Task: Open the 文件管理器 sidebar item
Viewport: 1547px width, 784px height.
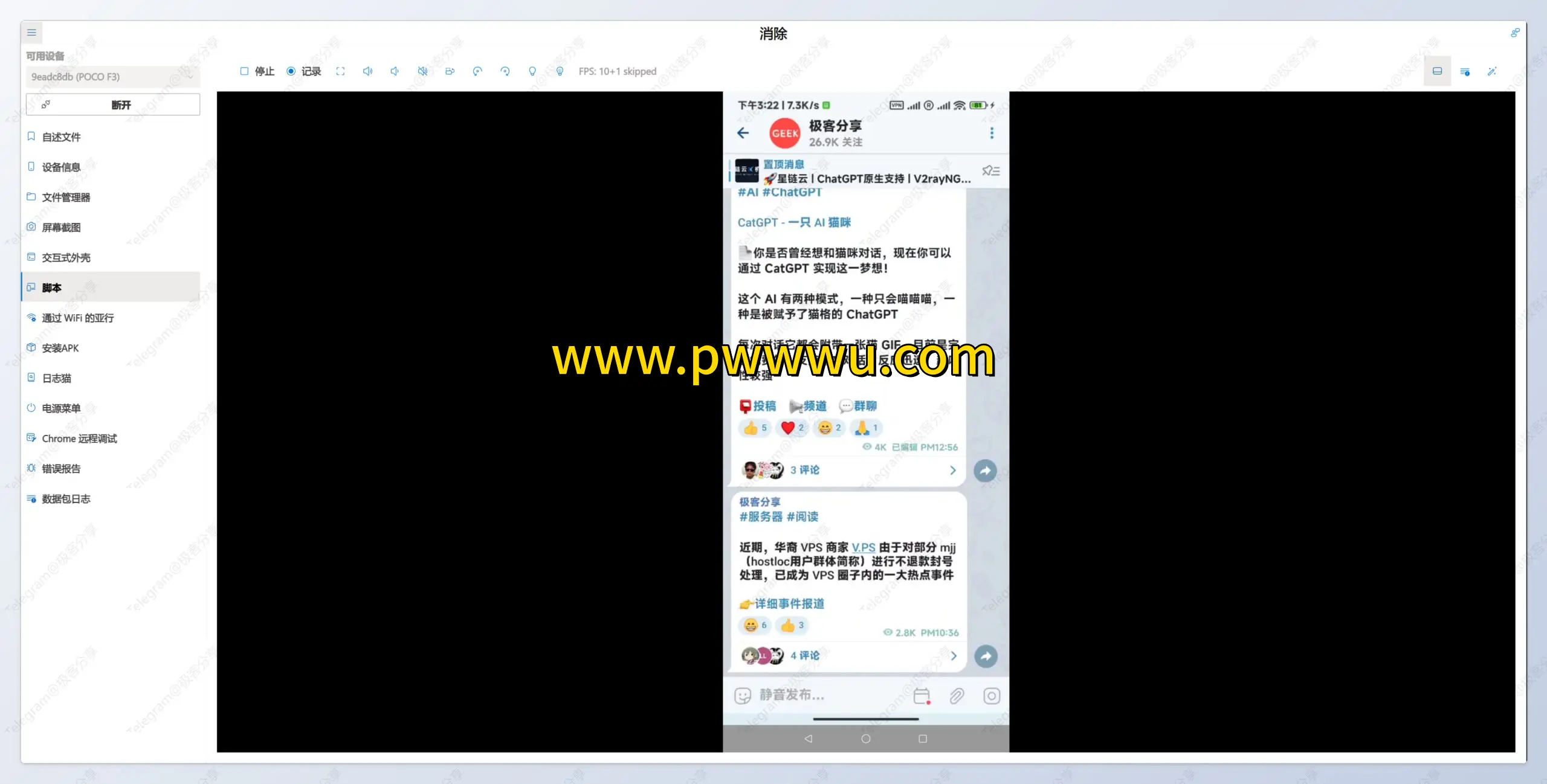Action: [x=66, y=198]
